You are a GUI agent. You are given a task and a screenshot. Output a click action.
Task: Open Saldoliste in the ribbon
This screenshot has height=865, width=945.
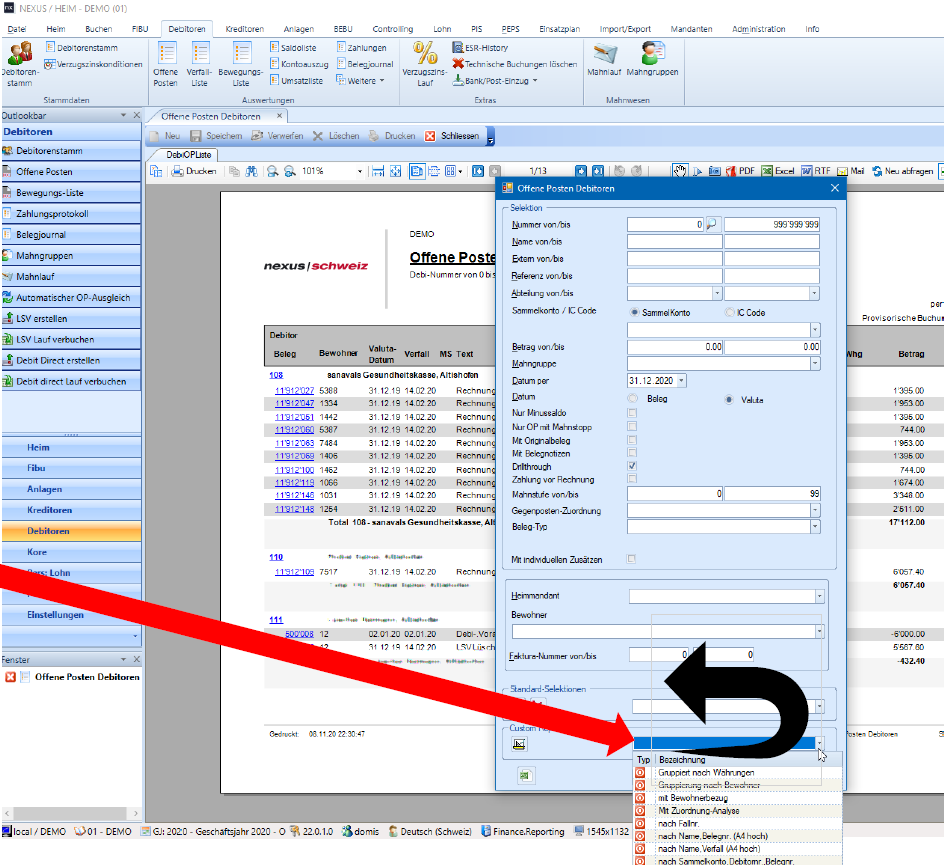tap(293, 48)
